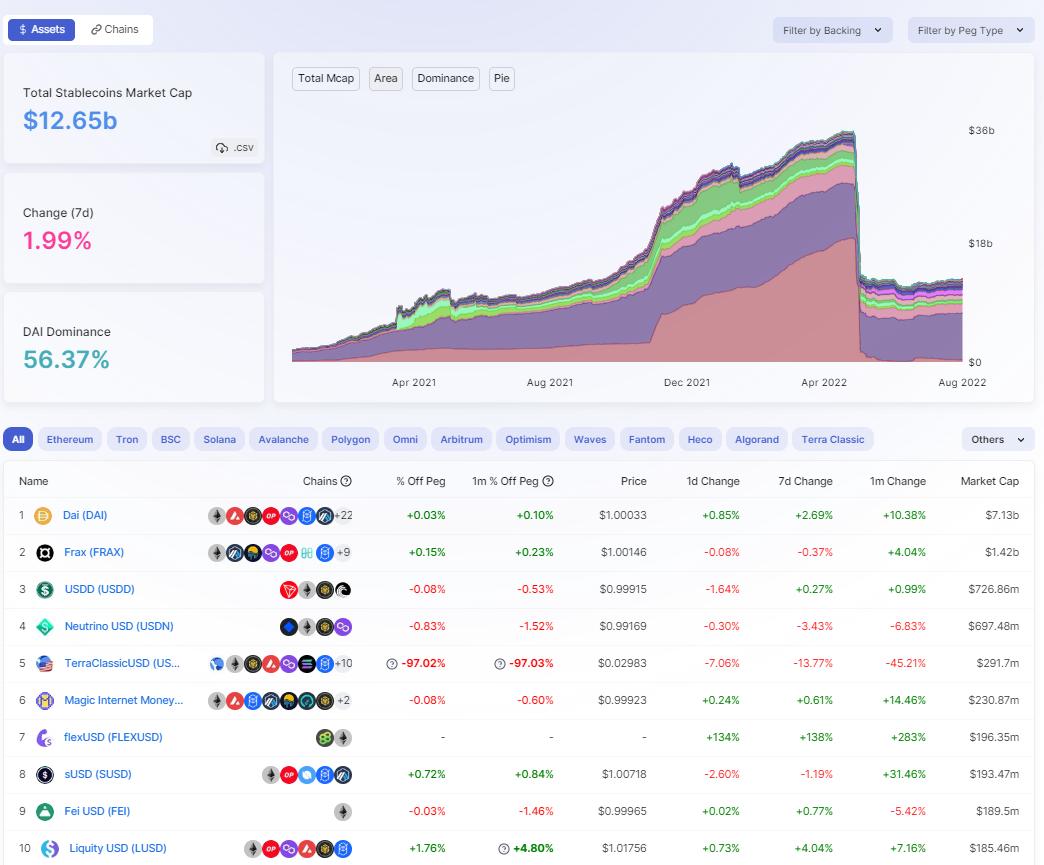Click the help icon beside 1m % Off Peg
Viewport: 1044px width, 865px height.
coord(548,481)
